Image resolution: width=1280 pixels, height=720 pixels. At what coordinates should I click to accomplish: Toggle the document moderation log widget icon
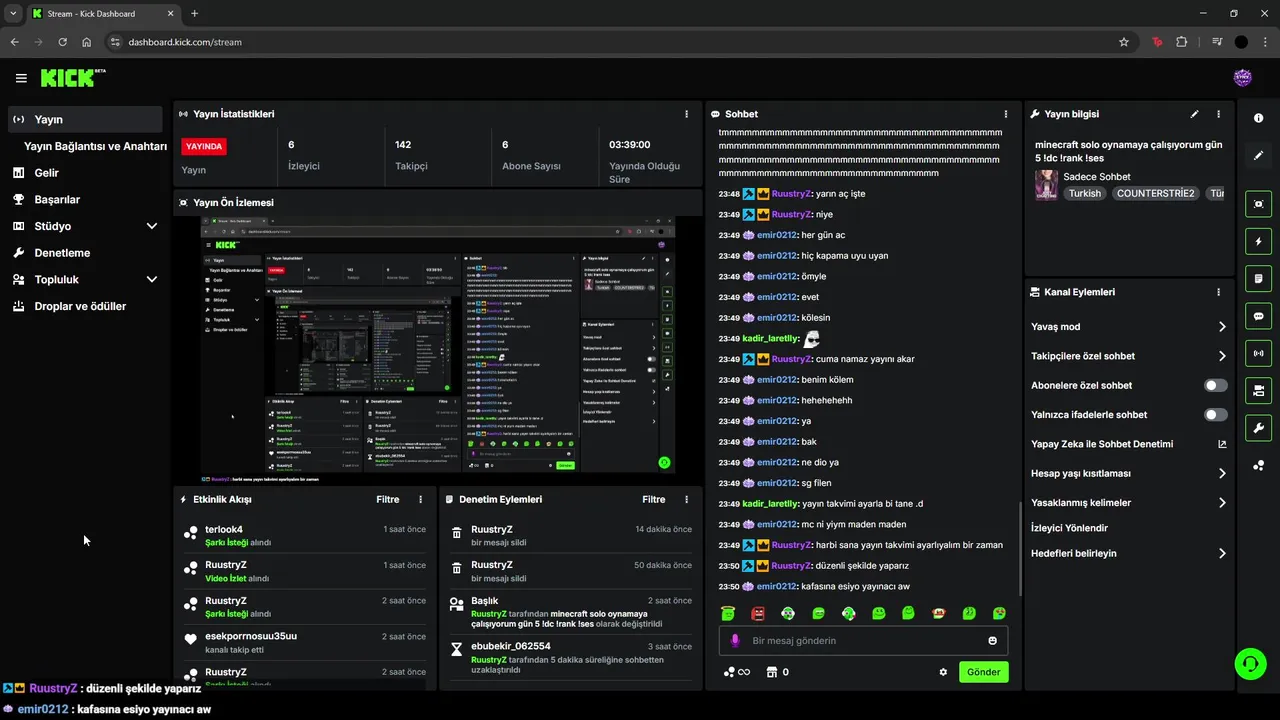tap(1258, 278)
